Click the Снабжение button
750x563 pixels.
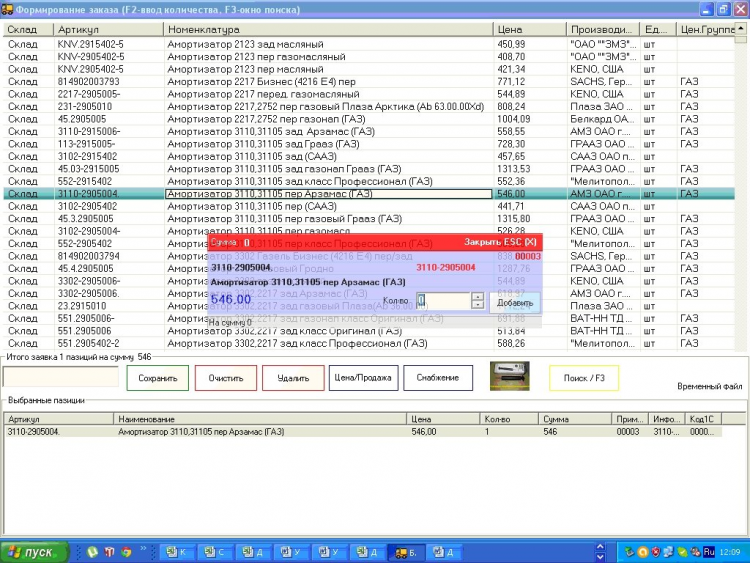pos(438,378)
